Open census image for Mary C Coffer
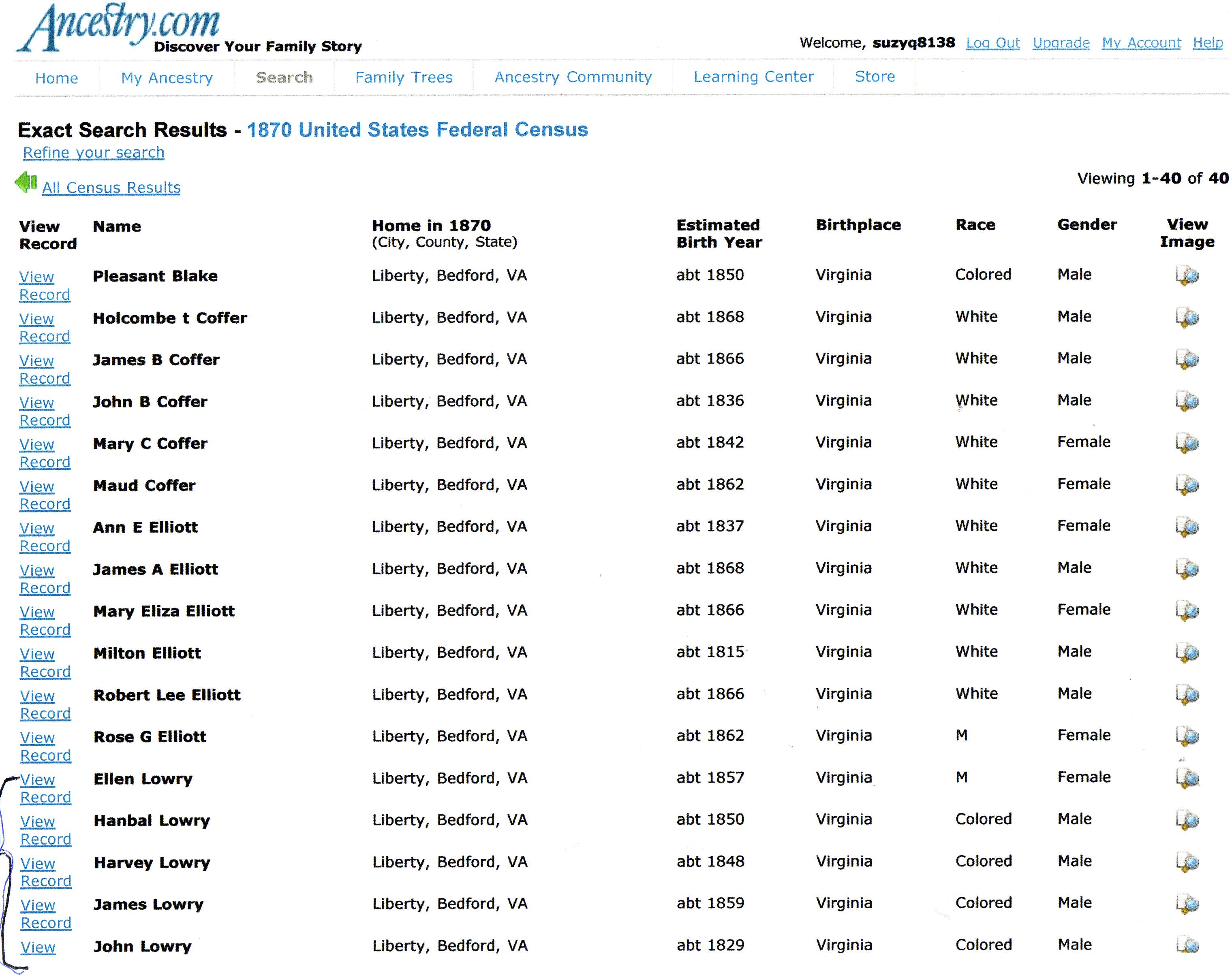This screenshot has height=977, width=1232. [x=1187, y=443]
